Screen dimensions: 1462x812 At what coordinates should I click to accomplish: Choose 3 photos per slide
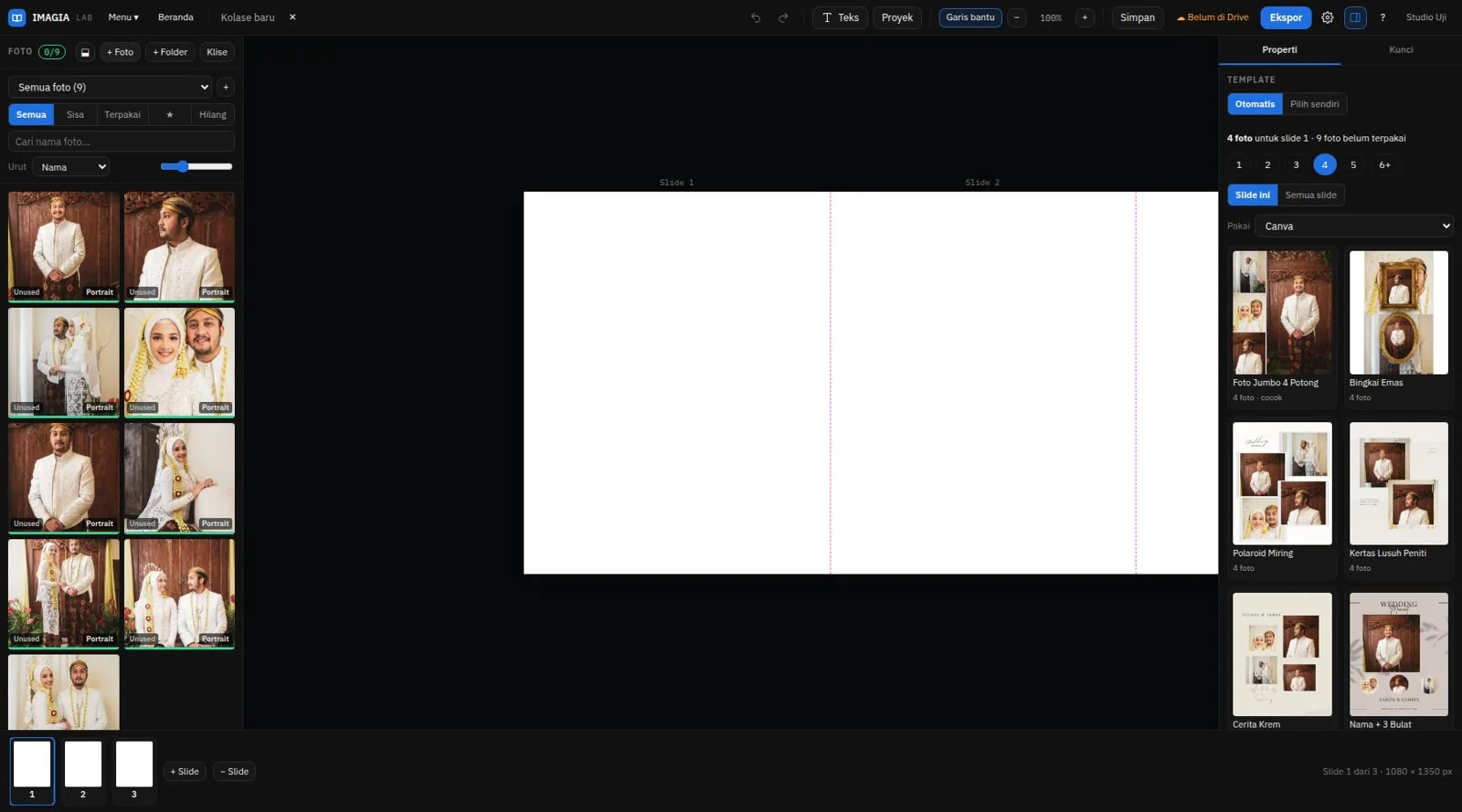click(x=1296, y=164)
